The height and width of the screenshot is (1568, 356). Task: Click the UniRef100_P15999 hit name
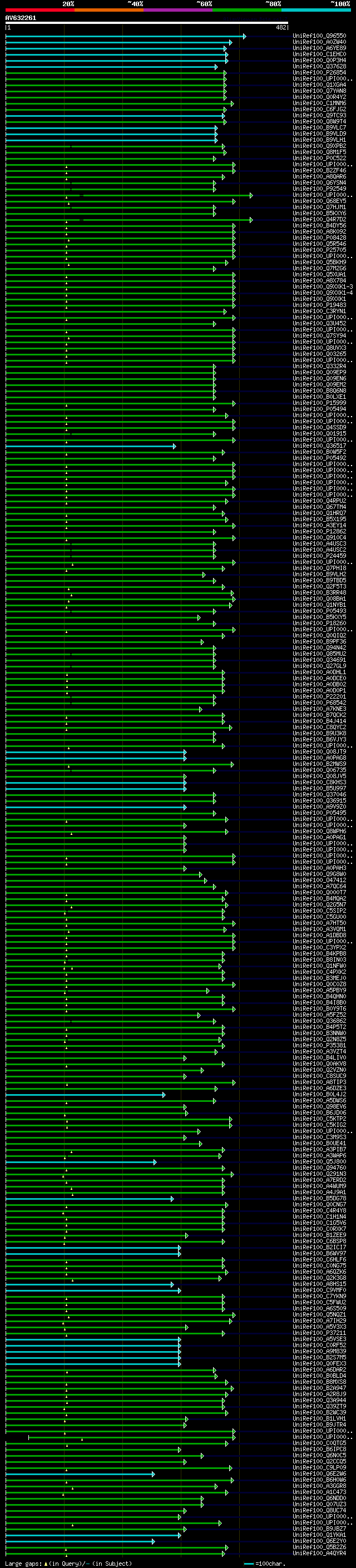pyautogui.click(x=319, y=403)
